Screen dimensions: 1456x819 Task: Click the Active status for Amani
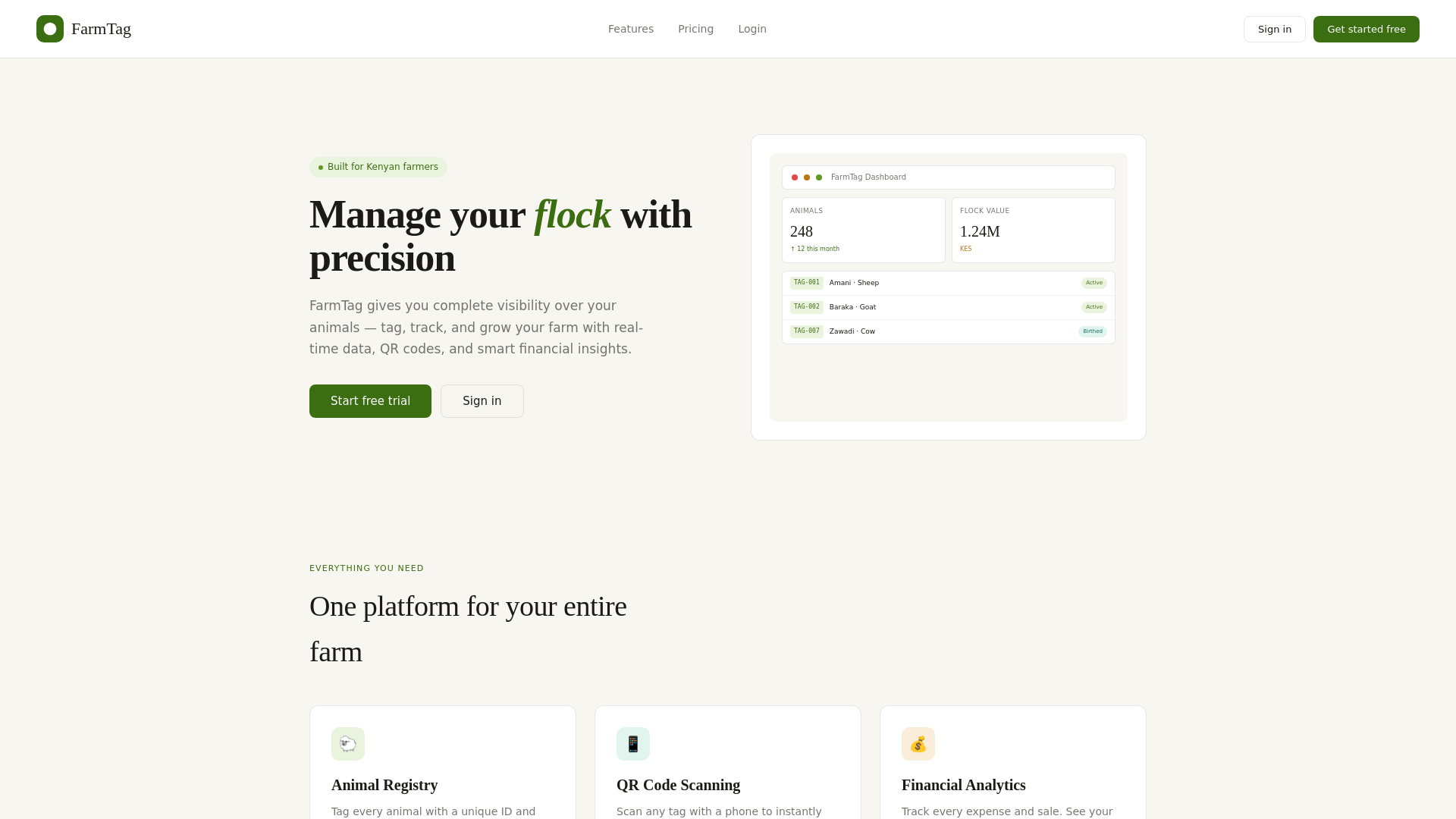[1094, 283]
